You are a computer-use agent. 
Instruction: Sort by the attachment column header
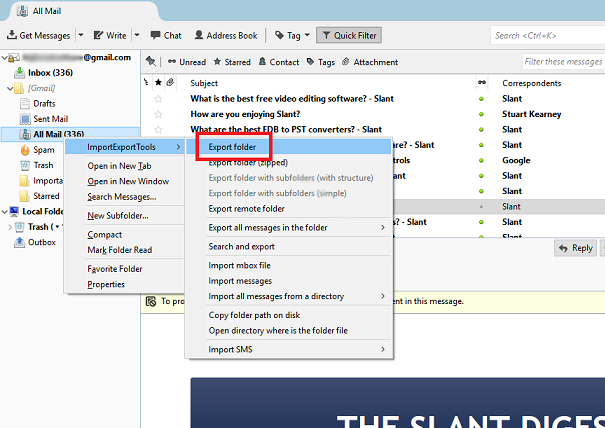click(x=170, y=82)
